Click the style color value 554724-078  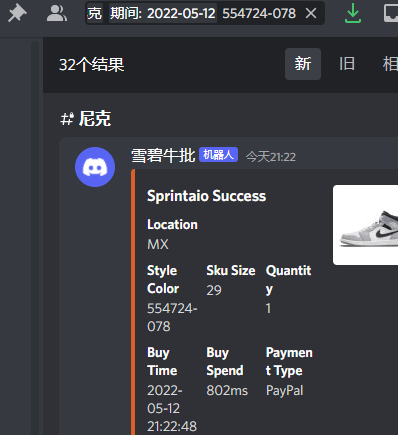tap(172, 317)
